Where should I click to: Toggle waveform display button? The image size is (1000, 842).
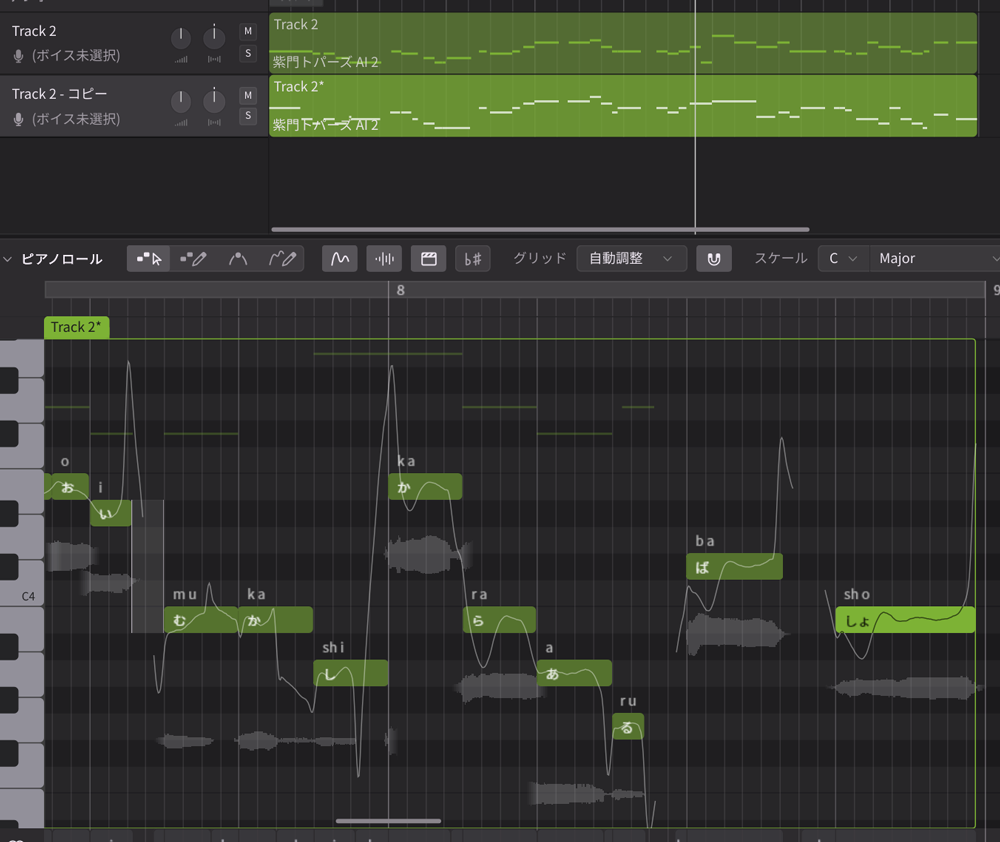click(x=384, y=259)
